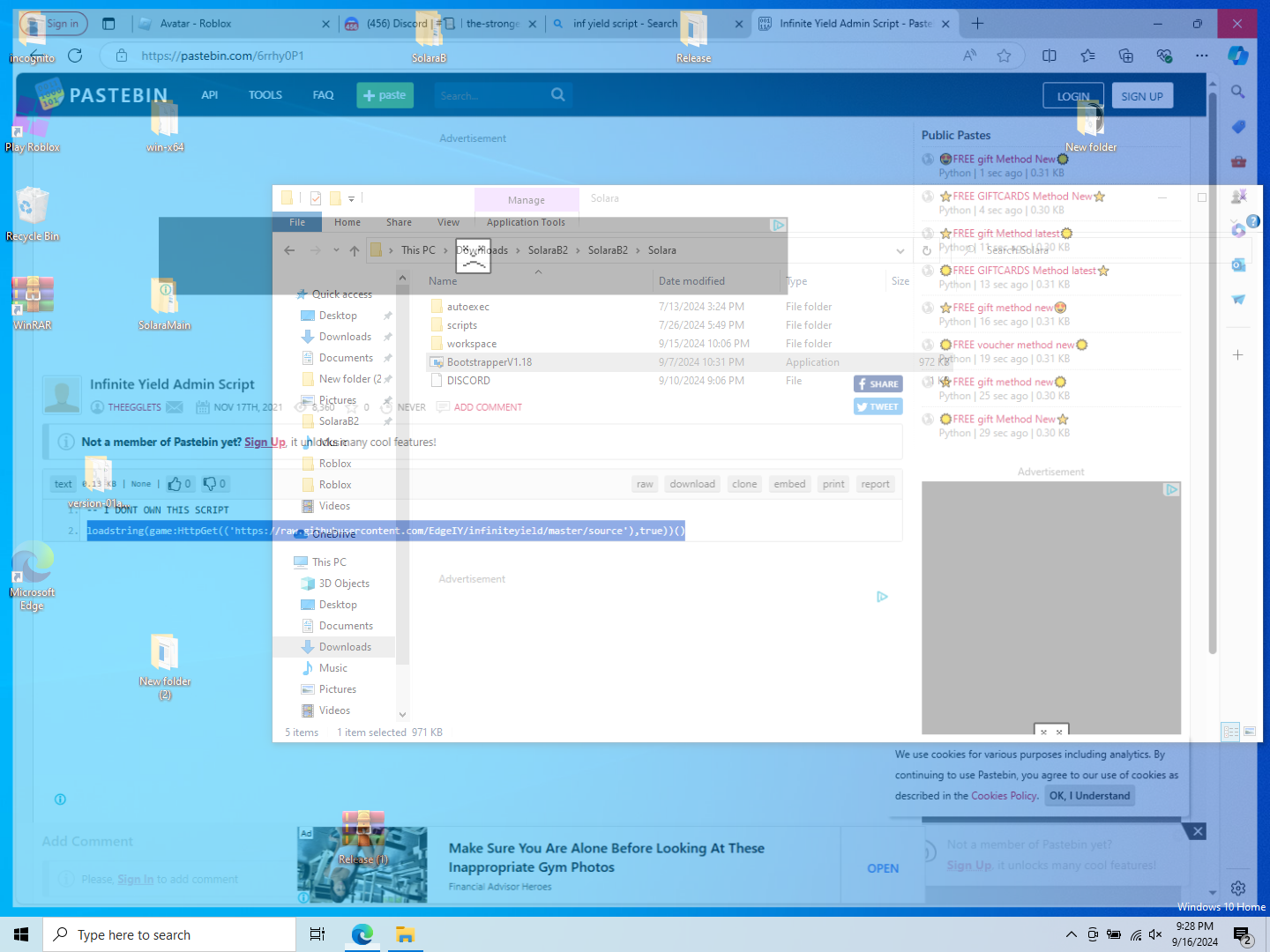Open the Windows Start menu
The image size is (1270, 952).
click(x=21, y=934)
